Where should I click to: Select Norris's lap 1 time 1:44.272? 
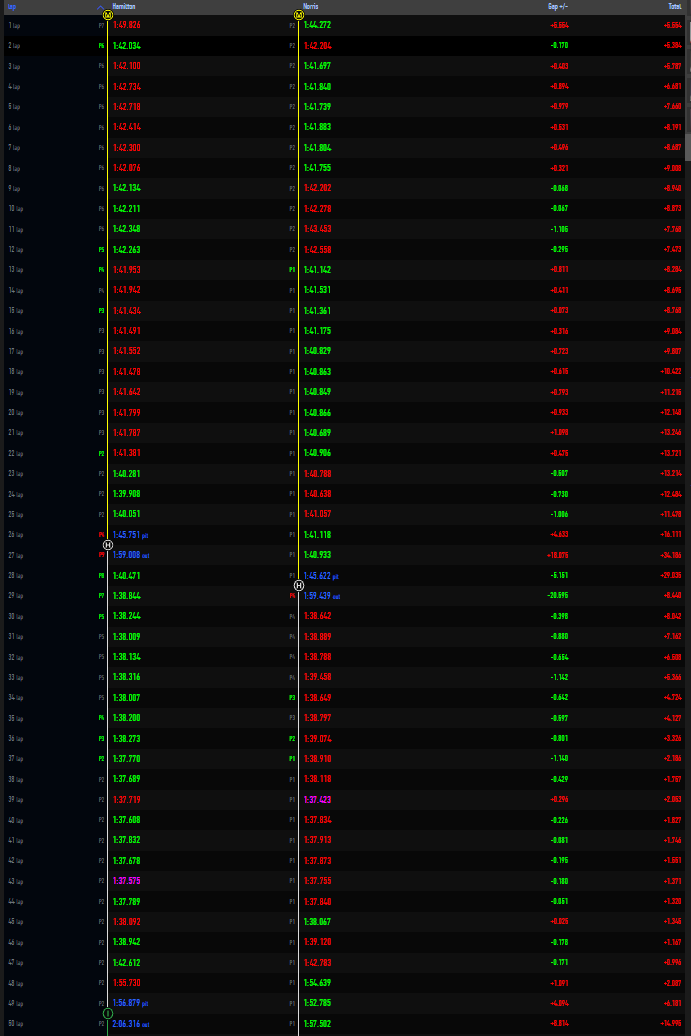click(318, 25)
